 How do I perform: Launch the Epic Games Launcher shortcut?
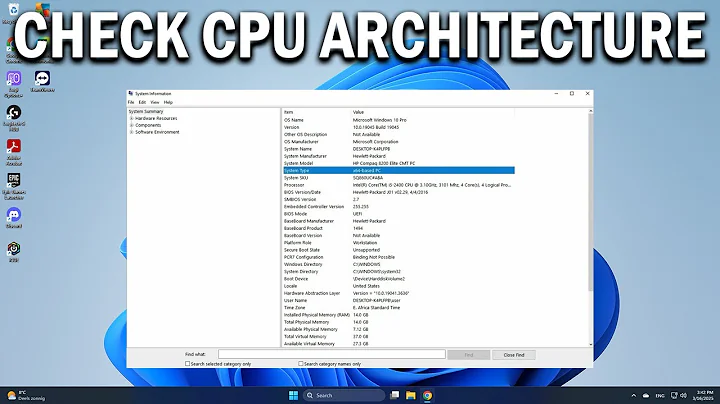pyautogui.click(x=14, y=186)
